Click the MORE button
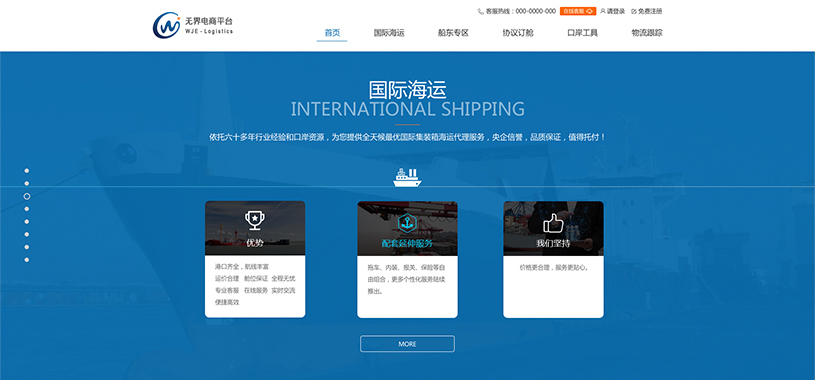Viewport: 815px width, 380px height. click(408, 344)
